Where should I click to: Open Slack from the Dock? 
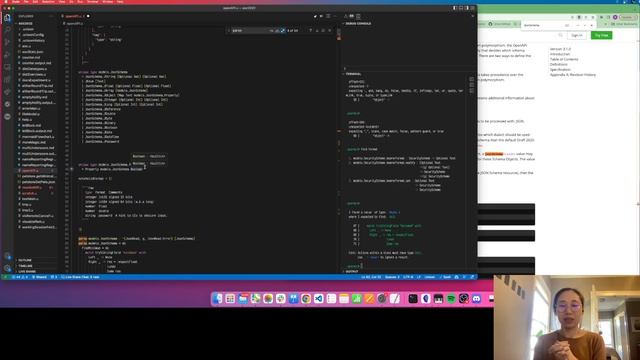(x=281, y=299)
